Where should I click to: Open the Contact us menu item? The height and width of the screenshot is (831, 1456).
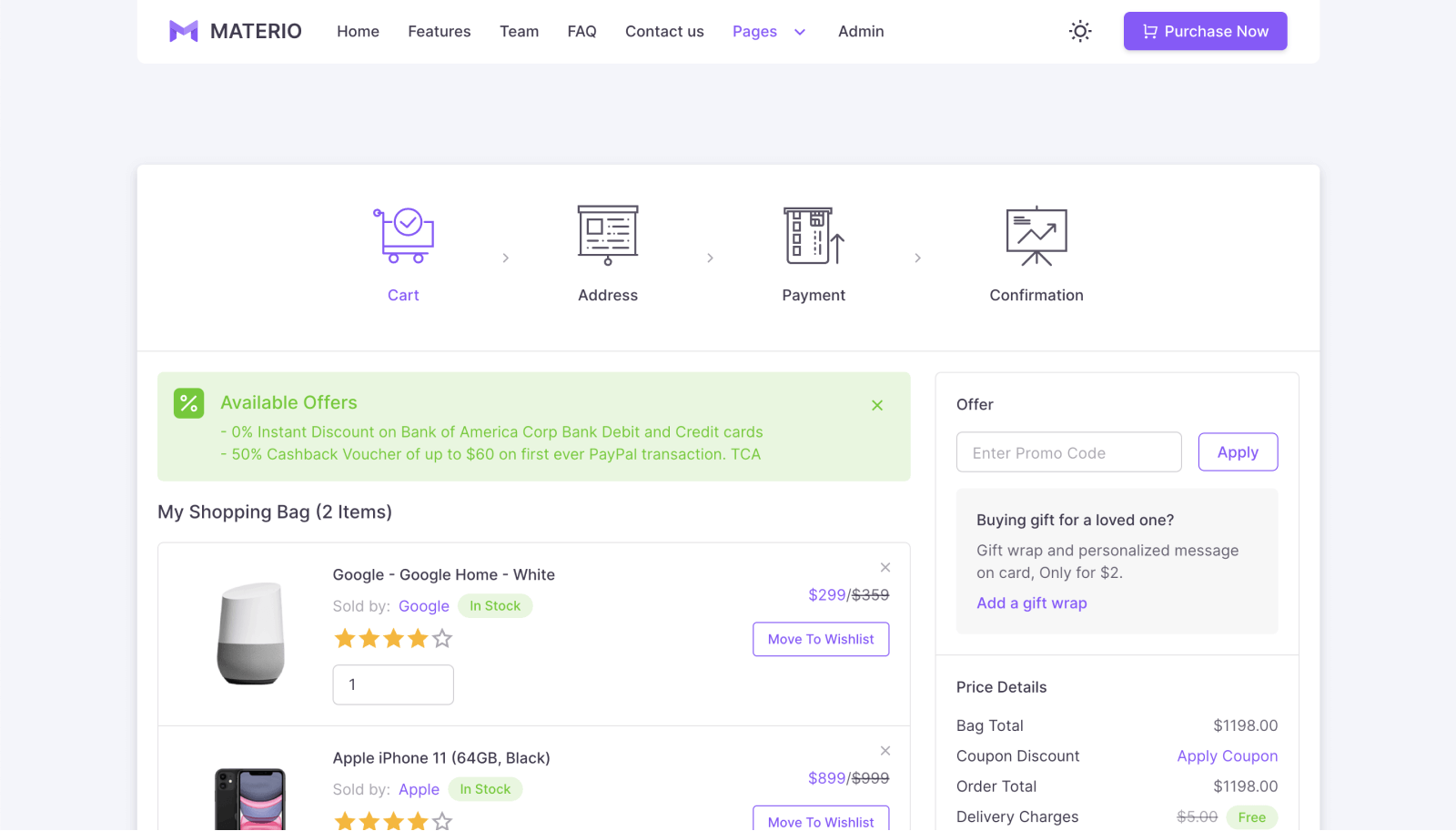664,31
